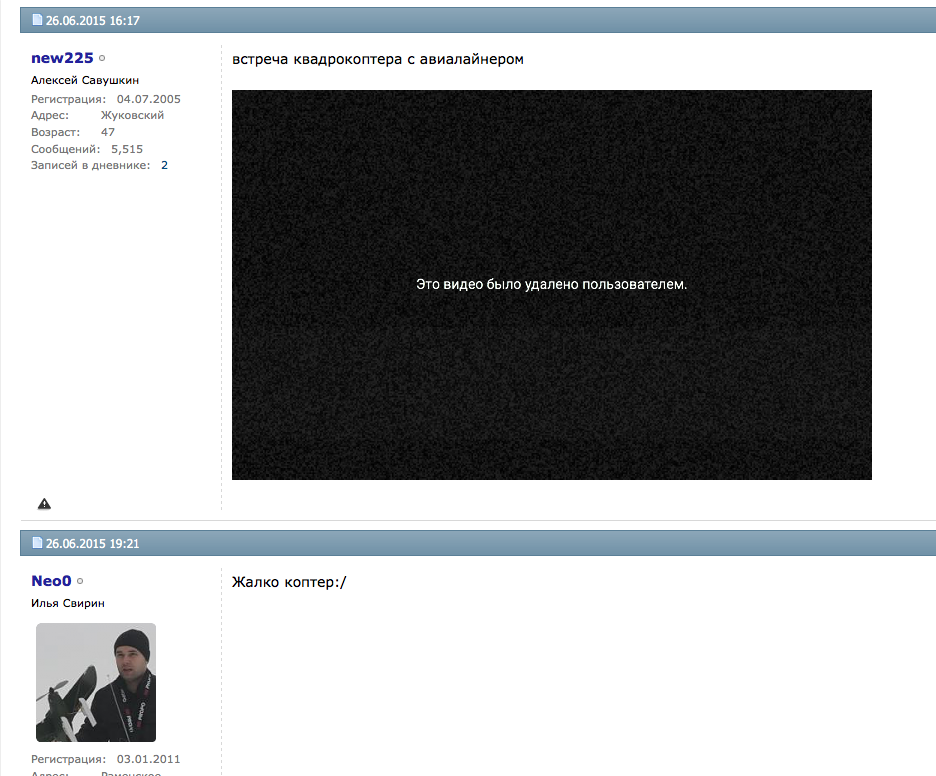Click new225's address 'Жуковский'
The image size is (936, 776).
pyautogui.click(x=132, y=115)
